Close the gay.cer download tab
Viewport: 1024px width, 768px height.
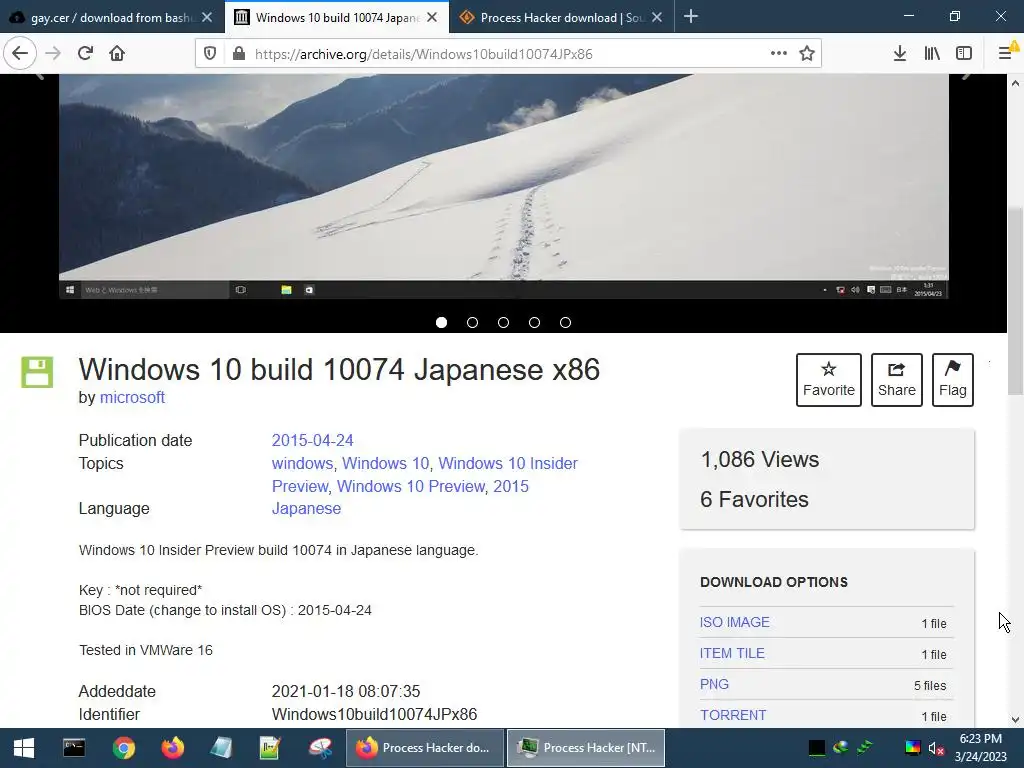(207, 18)
